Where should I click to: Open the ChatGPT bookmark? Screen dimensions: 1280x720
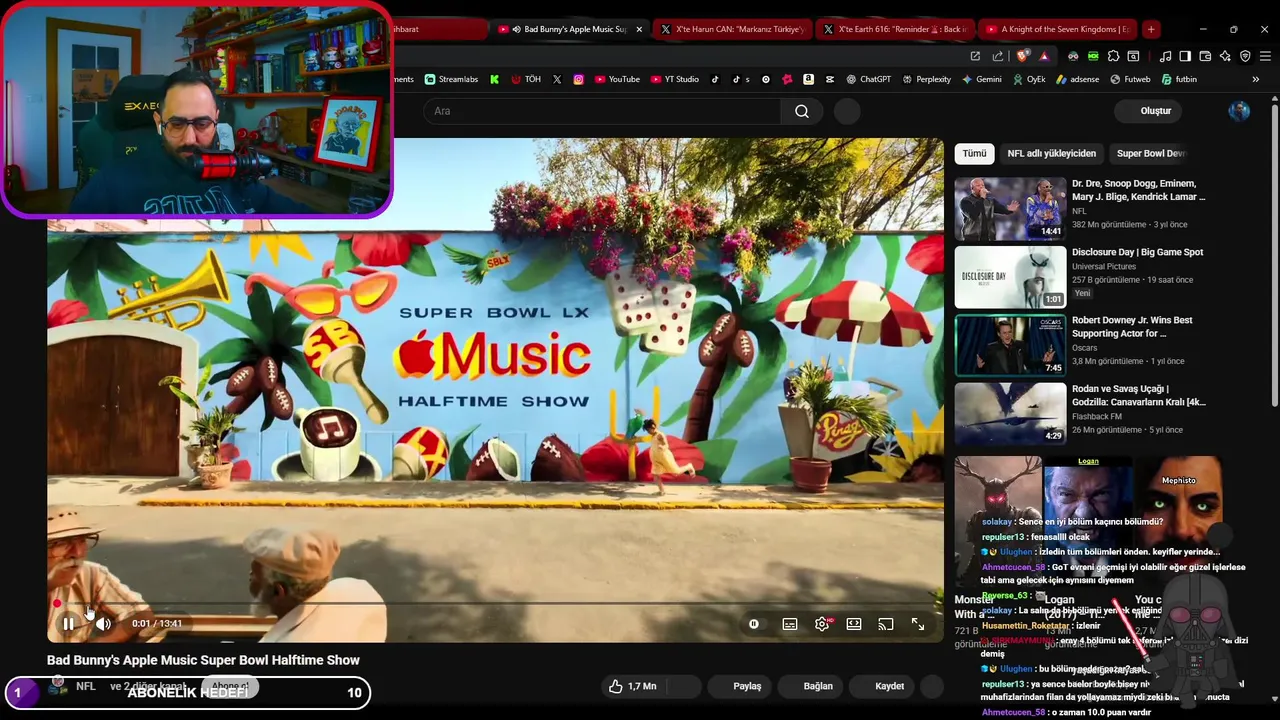tap(868, 79)
